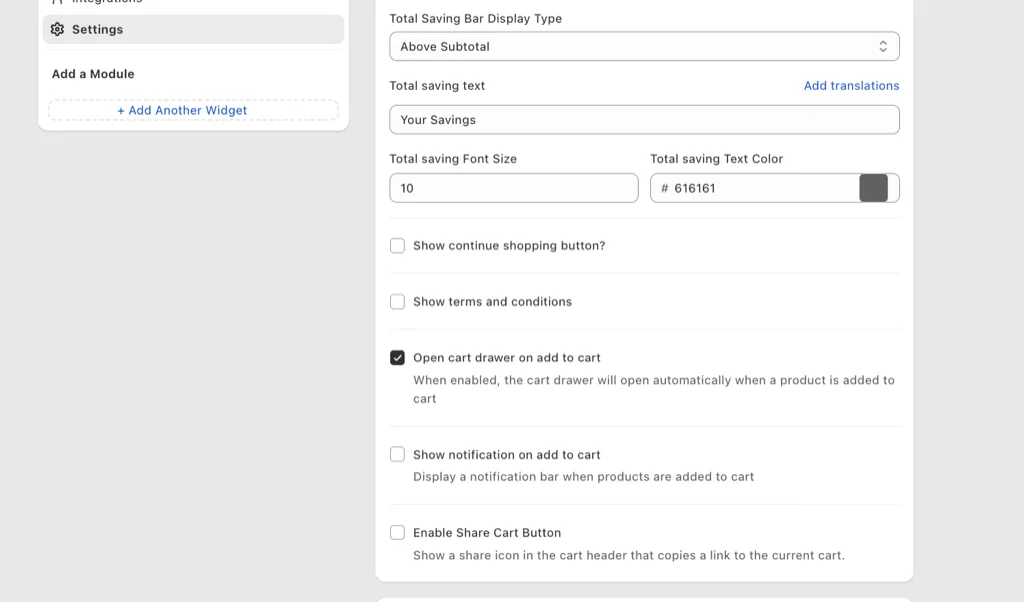Check Show terms and conditions
The image size is (1024, 602).
pos(397,302)
